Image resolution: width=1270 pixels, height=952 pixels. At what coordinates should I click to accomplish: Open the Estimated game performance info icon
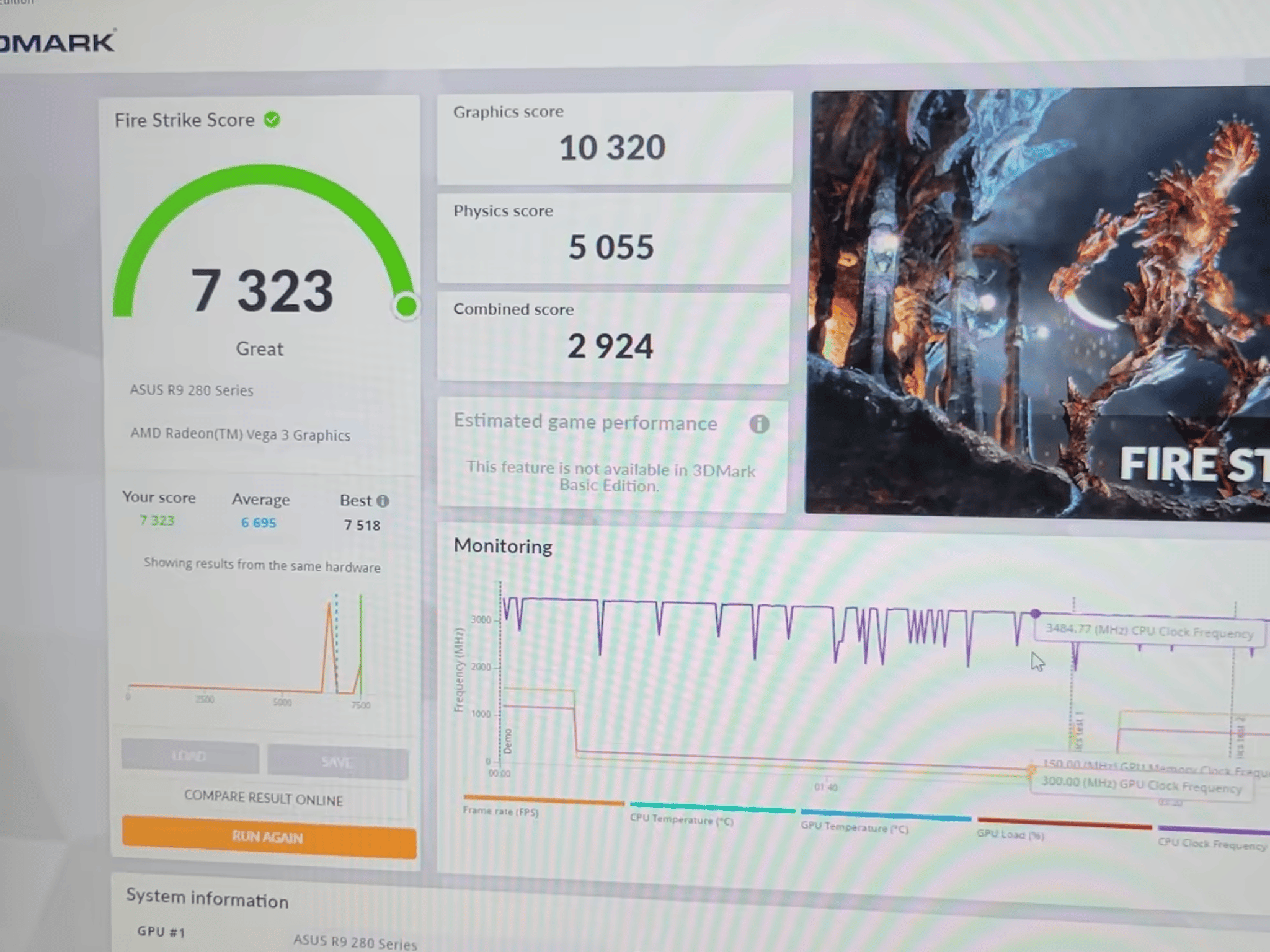point(759,424)
